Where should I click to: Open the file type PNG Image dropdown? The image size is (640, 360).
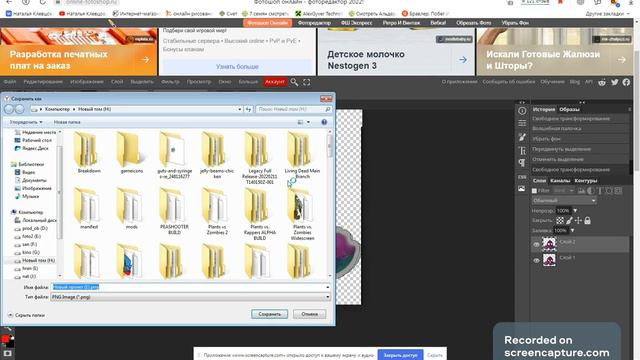tap(191, 297)
